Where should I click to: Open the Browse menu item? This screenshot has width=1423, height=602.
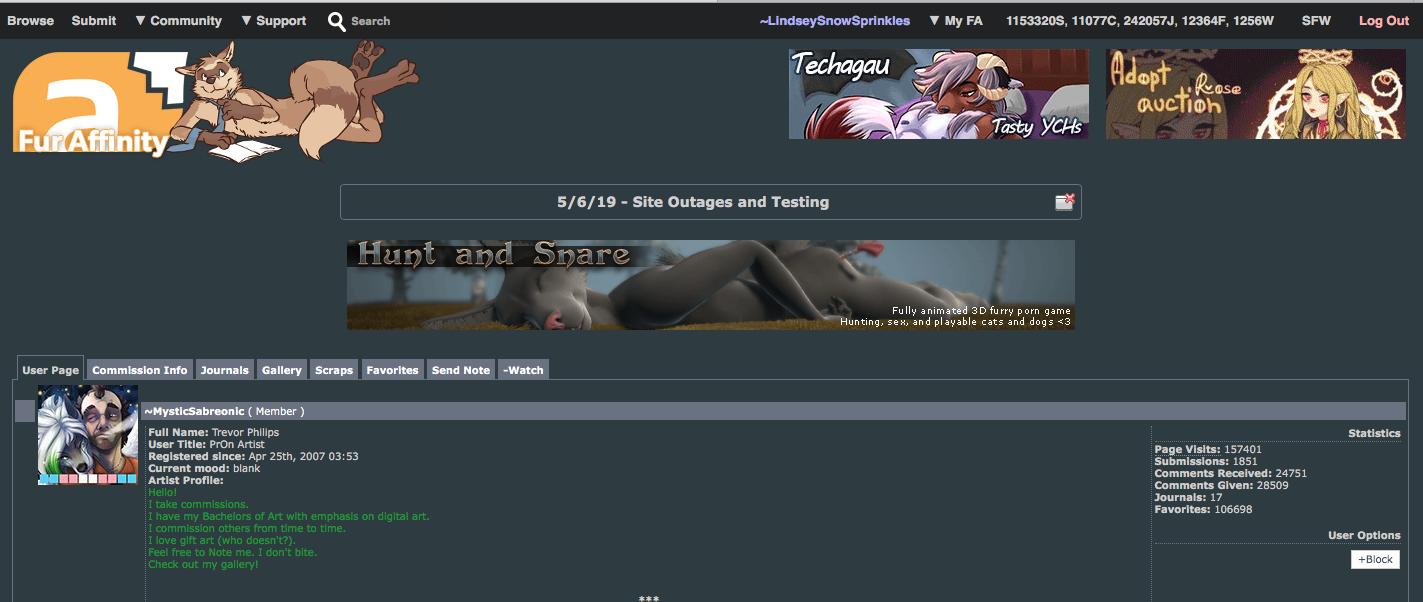click(31, 20)
